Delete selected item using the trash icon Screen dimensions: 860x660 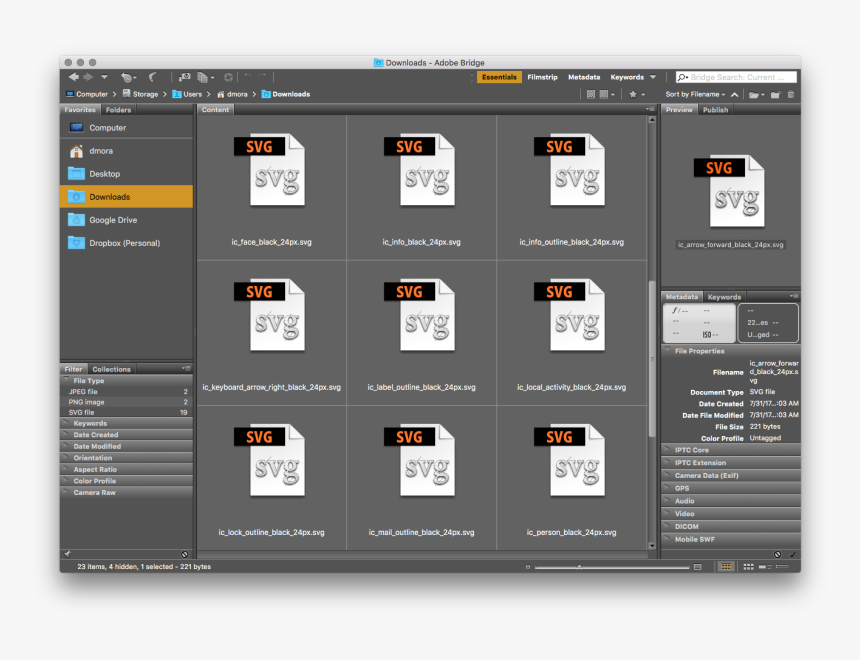(x=791, y=93)
